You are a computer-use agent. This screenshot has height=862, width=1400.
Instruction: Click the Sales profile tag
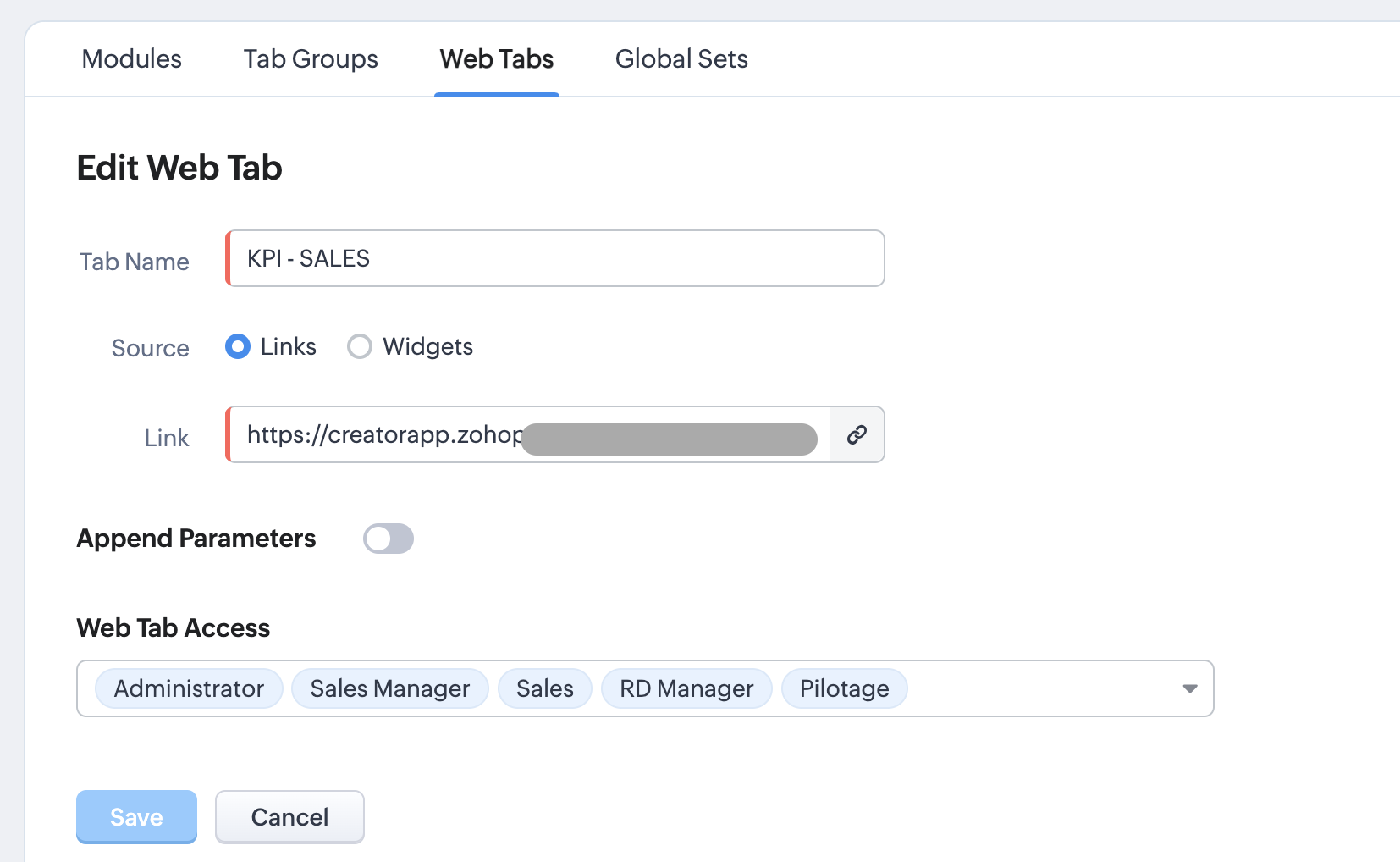point(544,688)
